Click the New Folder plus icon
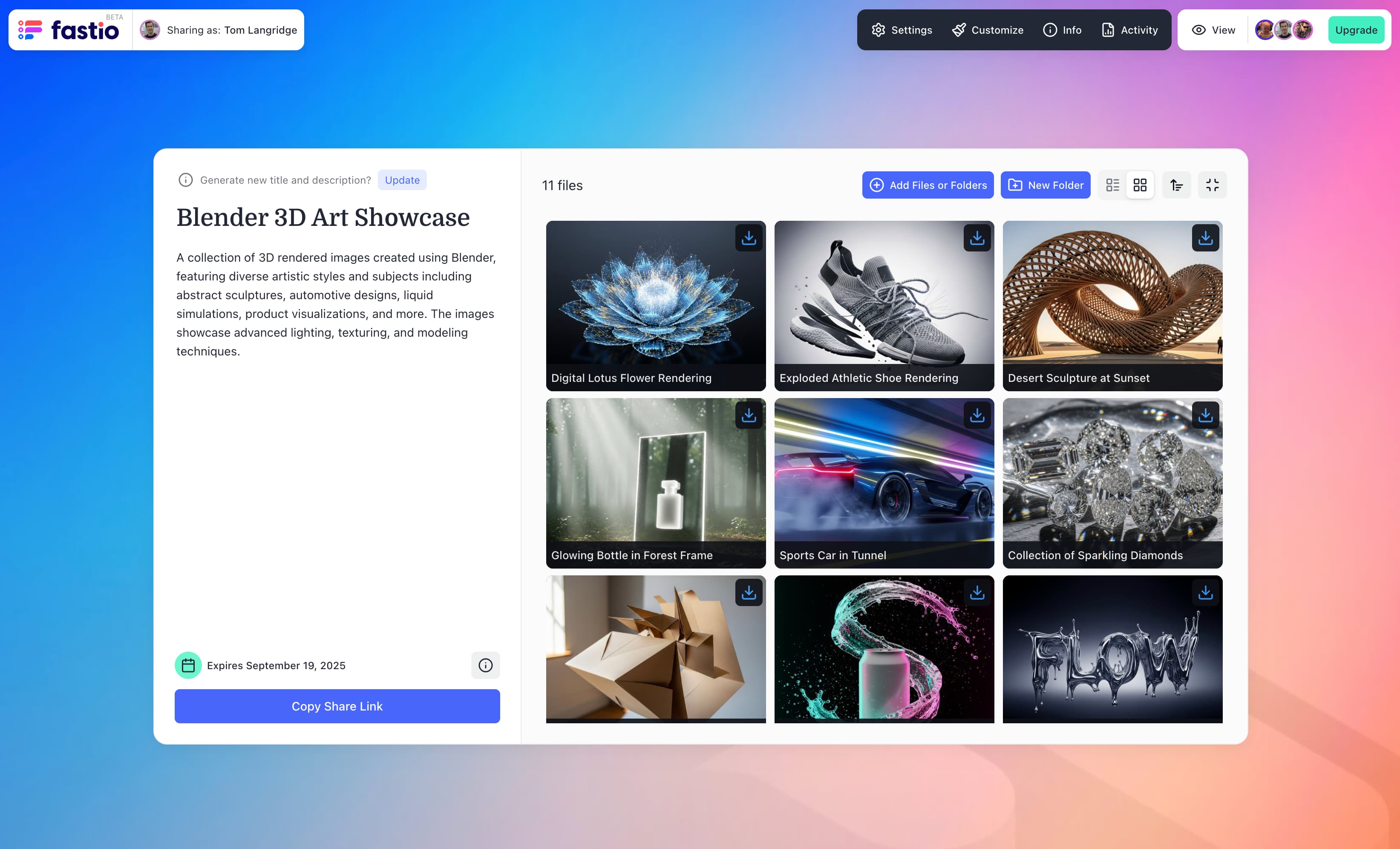The height and width of the screenshot is (849, 1400). [1015, 185]
